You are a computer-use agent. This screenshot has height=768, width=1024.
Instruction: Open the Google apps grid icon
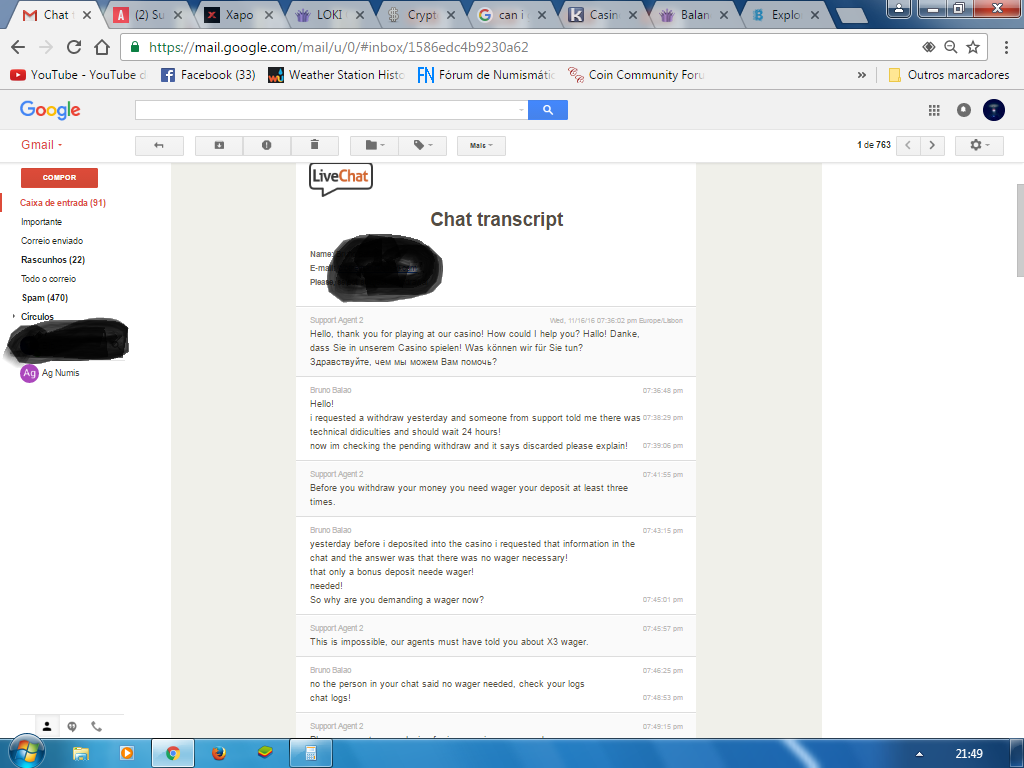coord(934,110)
